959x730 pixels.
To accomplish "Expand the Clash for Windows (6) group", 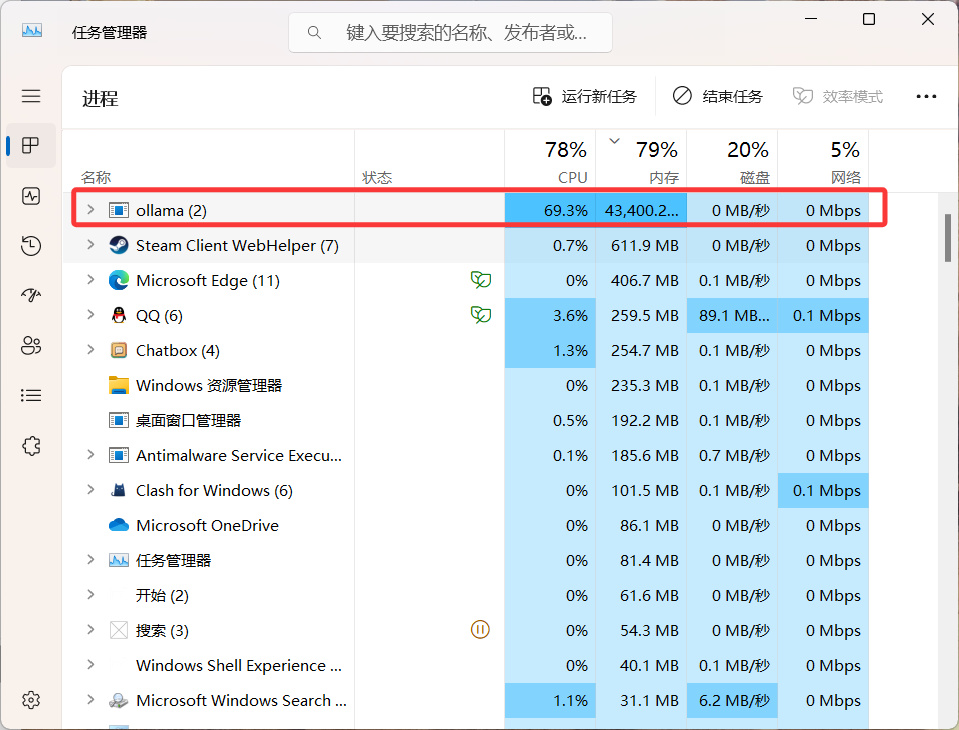I will pos(91,489).
